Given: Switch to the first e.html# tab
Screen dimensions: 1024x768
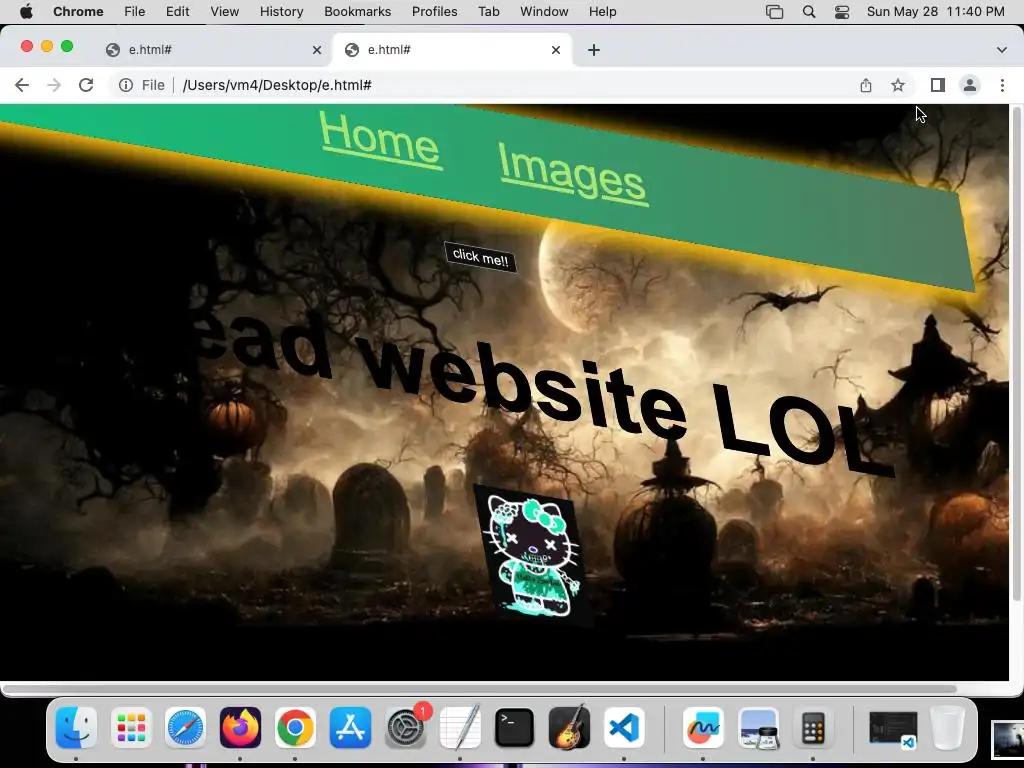Looking at the screenshot, I should click(x=214, y=50).
